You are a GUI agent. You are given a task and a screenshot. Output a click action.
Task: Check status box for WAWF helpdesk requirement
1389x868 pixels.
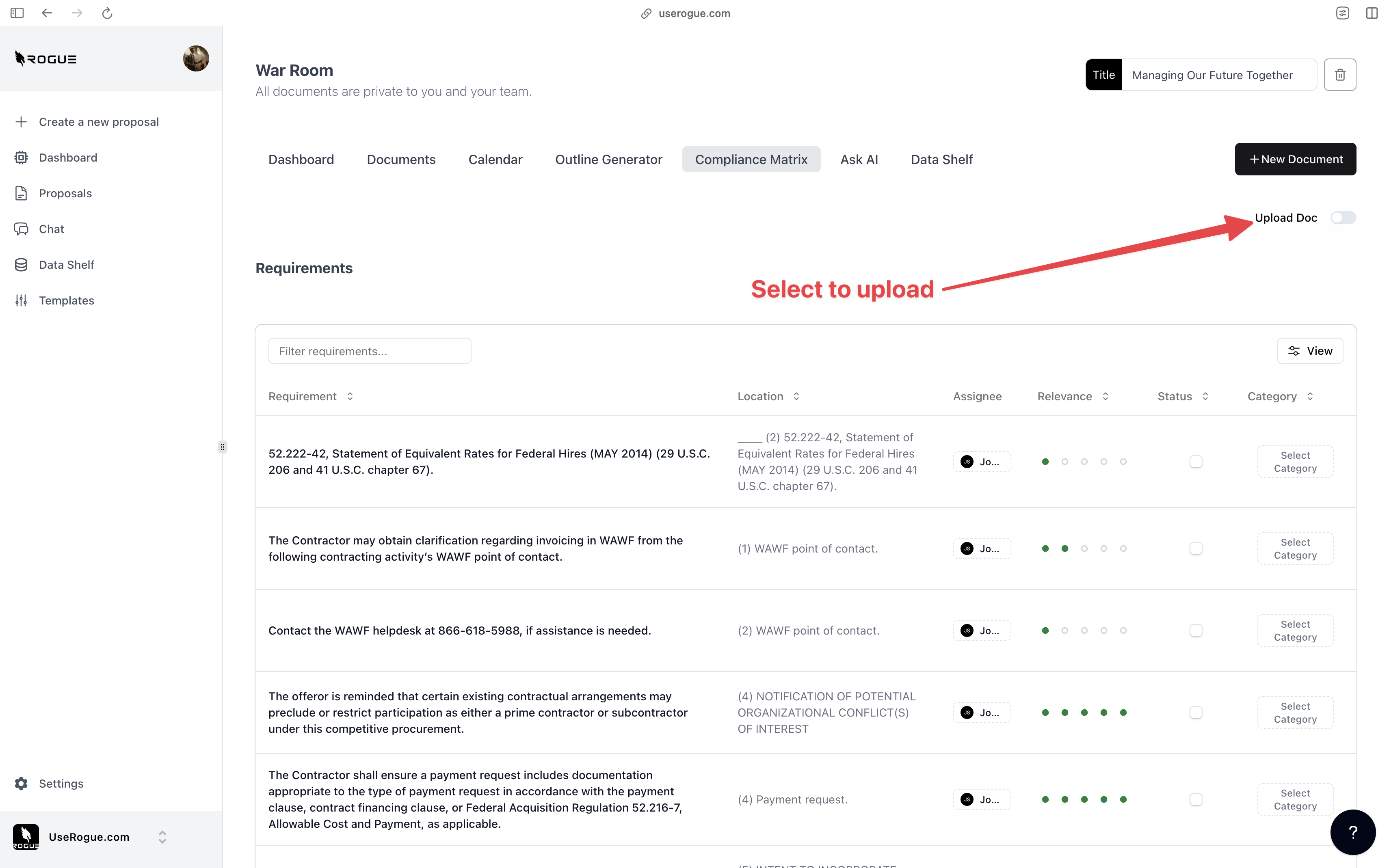pos(1196,630)
